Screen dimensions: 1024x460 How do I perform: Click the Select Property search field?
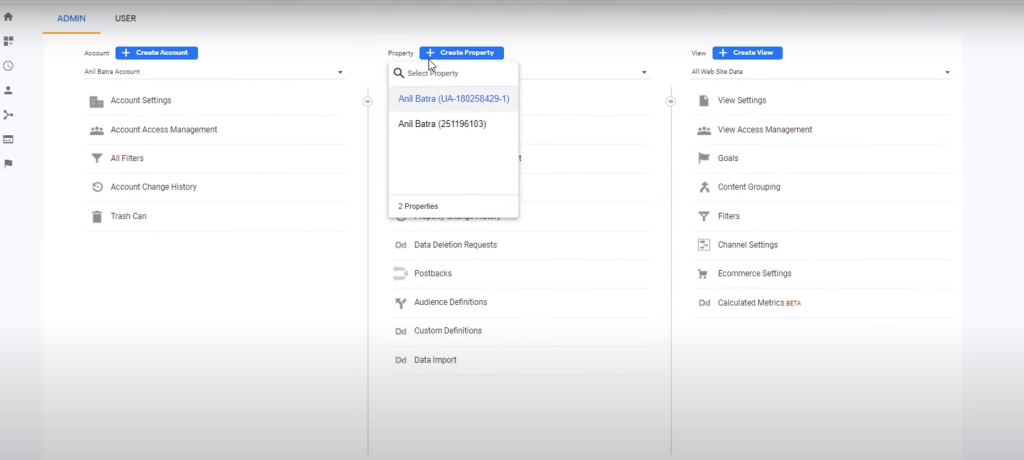tap(458, 74)
